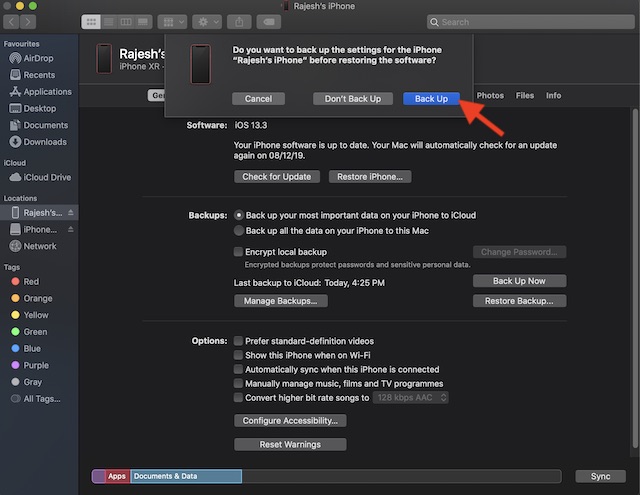Click the Edit Tags toolbar icon
Image resolution: width=640 pixels, height=495 pixels.
pyautogui.click(x=269, y=22)
